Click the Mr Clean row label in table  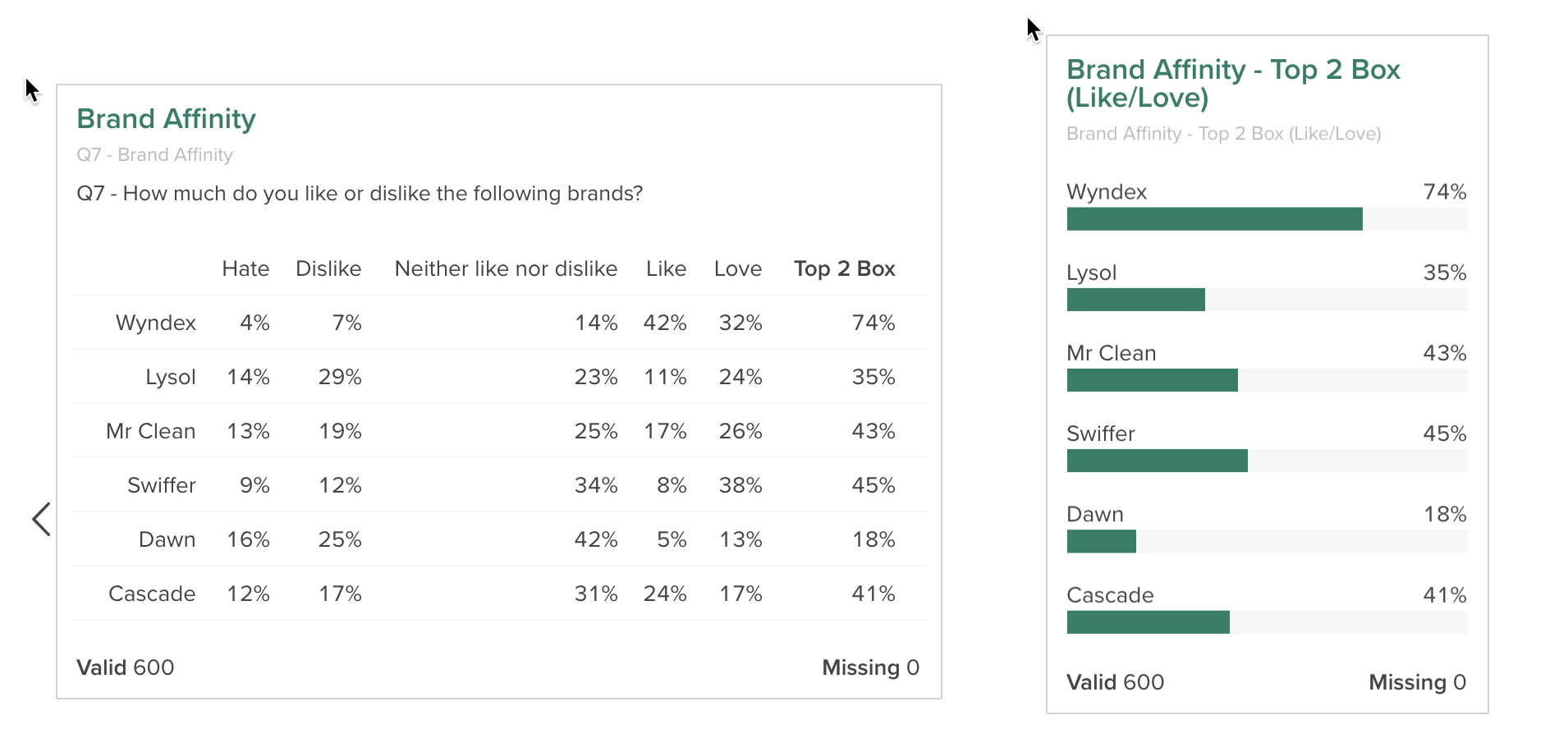click(x=151, y=431)
